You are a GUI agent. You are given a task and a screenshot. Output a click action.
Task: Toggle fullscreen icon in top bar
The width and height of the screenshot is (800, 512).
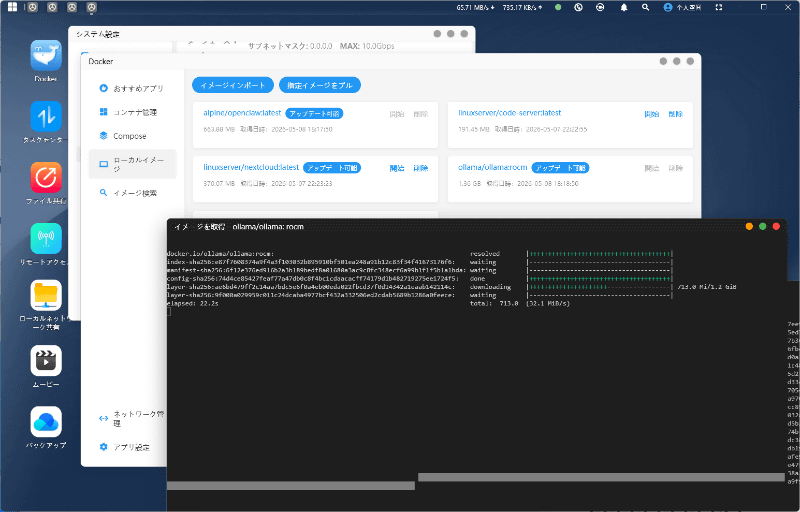719,7
